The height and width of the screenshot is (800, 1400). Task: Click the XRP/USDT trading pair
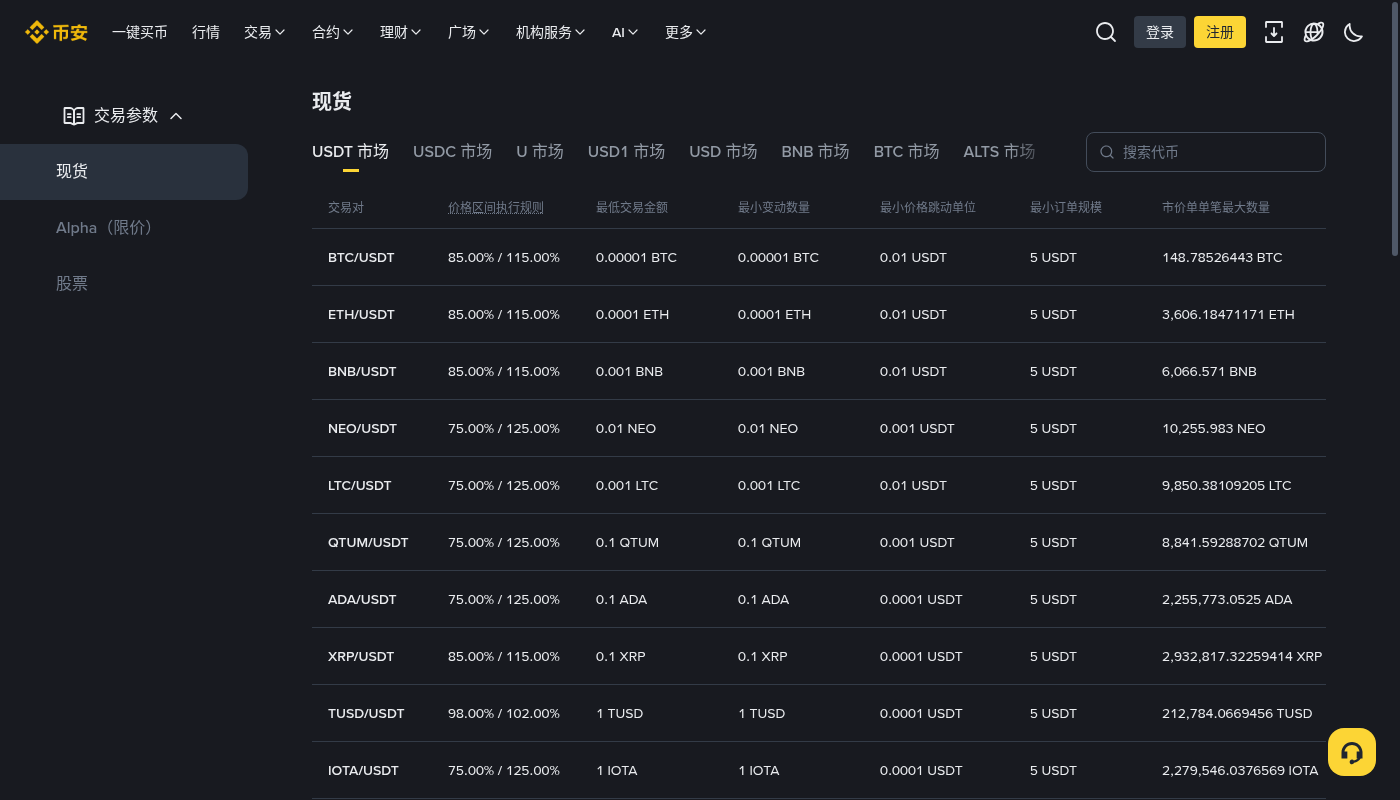361,657
